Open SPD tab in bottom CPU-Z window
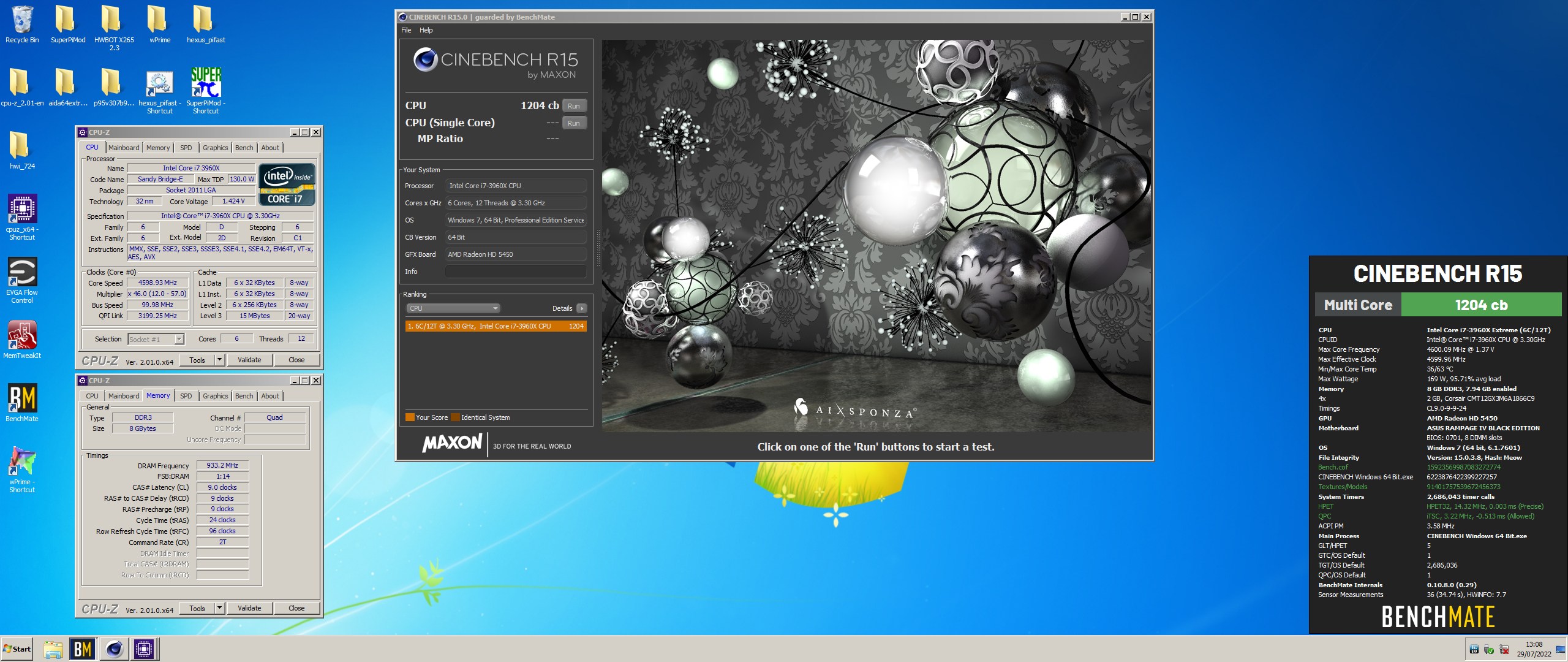This screenshot has height=662, width=1568. [x=186, y=396]
